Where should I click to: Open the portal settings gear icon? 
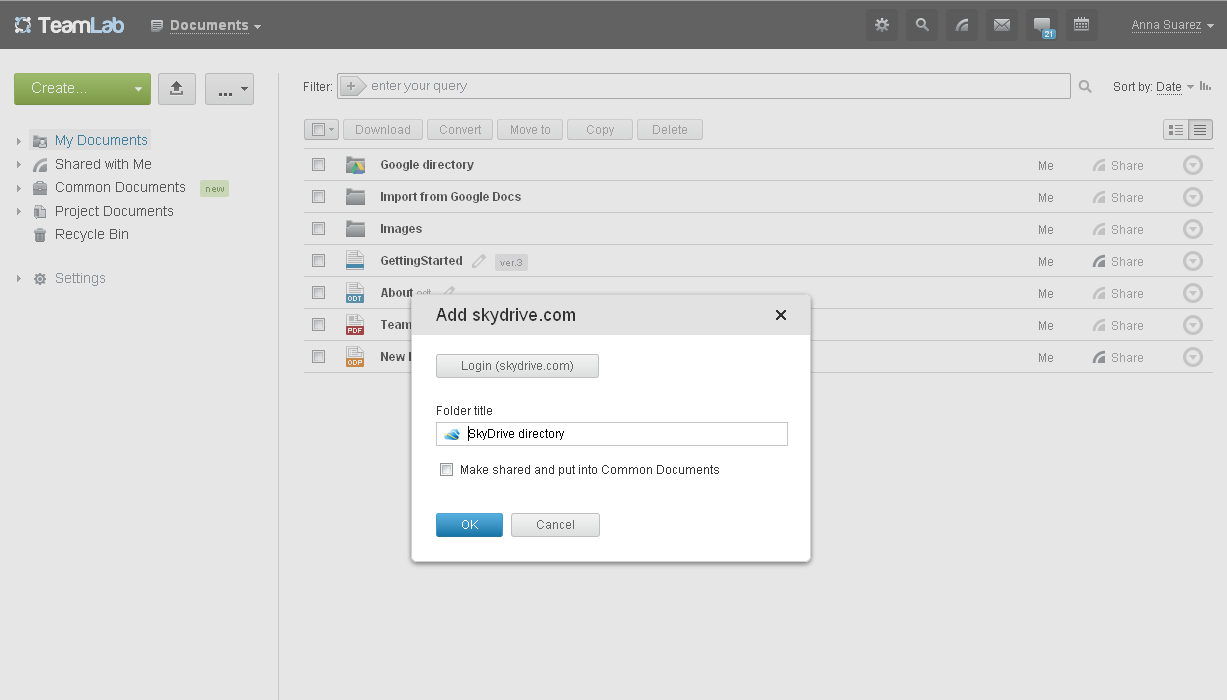click(x=881, y=25)
